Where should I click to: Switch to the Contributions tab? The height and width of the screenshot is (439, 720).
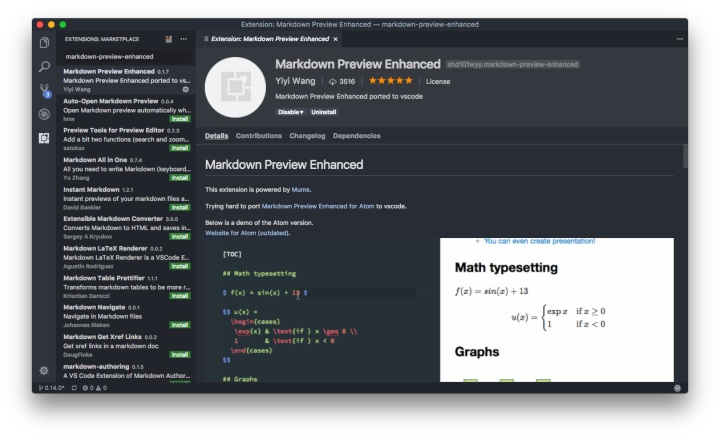coord(259,136)
